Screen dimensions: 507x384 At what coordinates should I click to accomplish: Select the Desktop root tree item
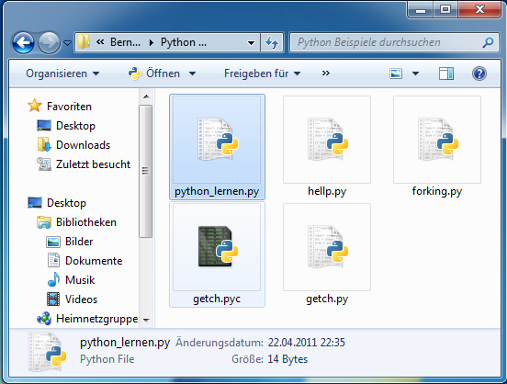tap(66, 203)
